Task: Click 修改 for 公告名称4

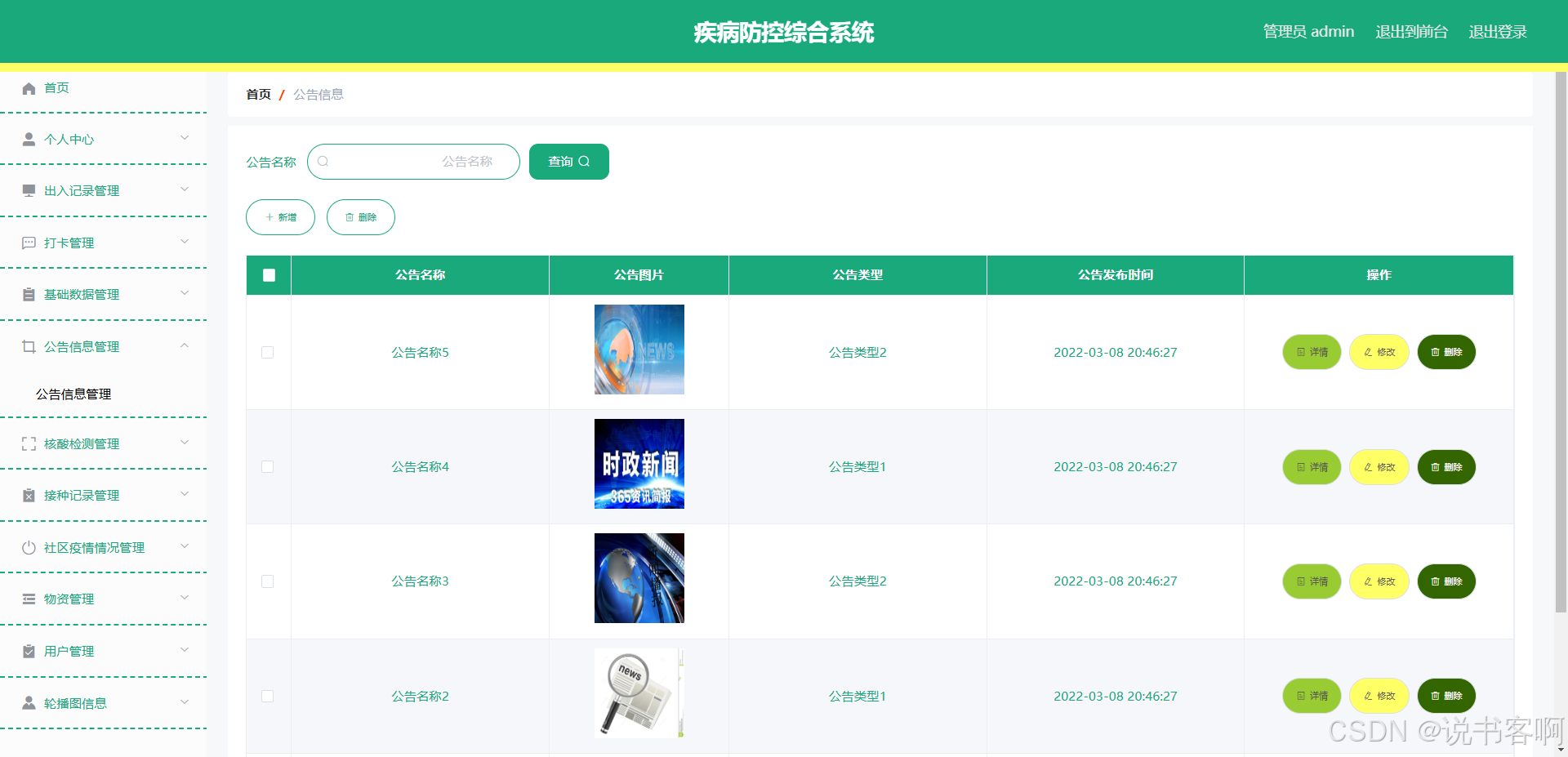Action: 1379,467
